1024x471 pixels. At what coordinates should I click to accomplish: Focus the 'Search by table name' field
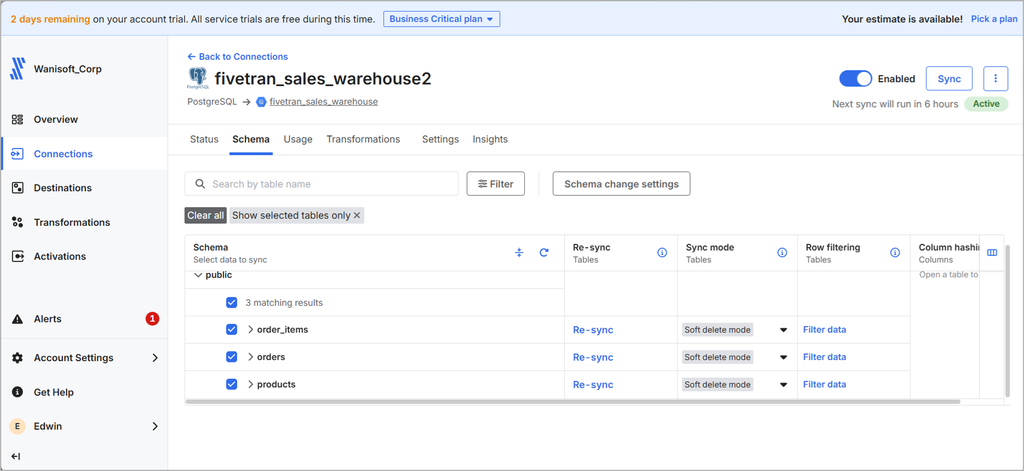(321, 184)
